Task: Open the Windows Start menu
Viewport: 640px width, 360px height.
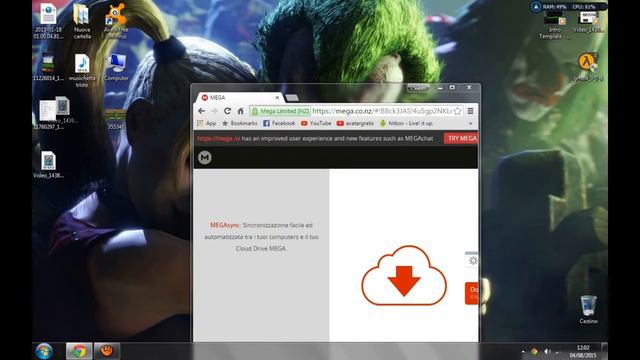Action: click(44, 351)
